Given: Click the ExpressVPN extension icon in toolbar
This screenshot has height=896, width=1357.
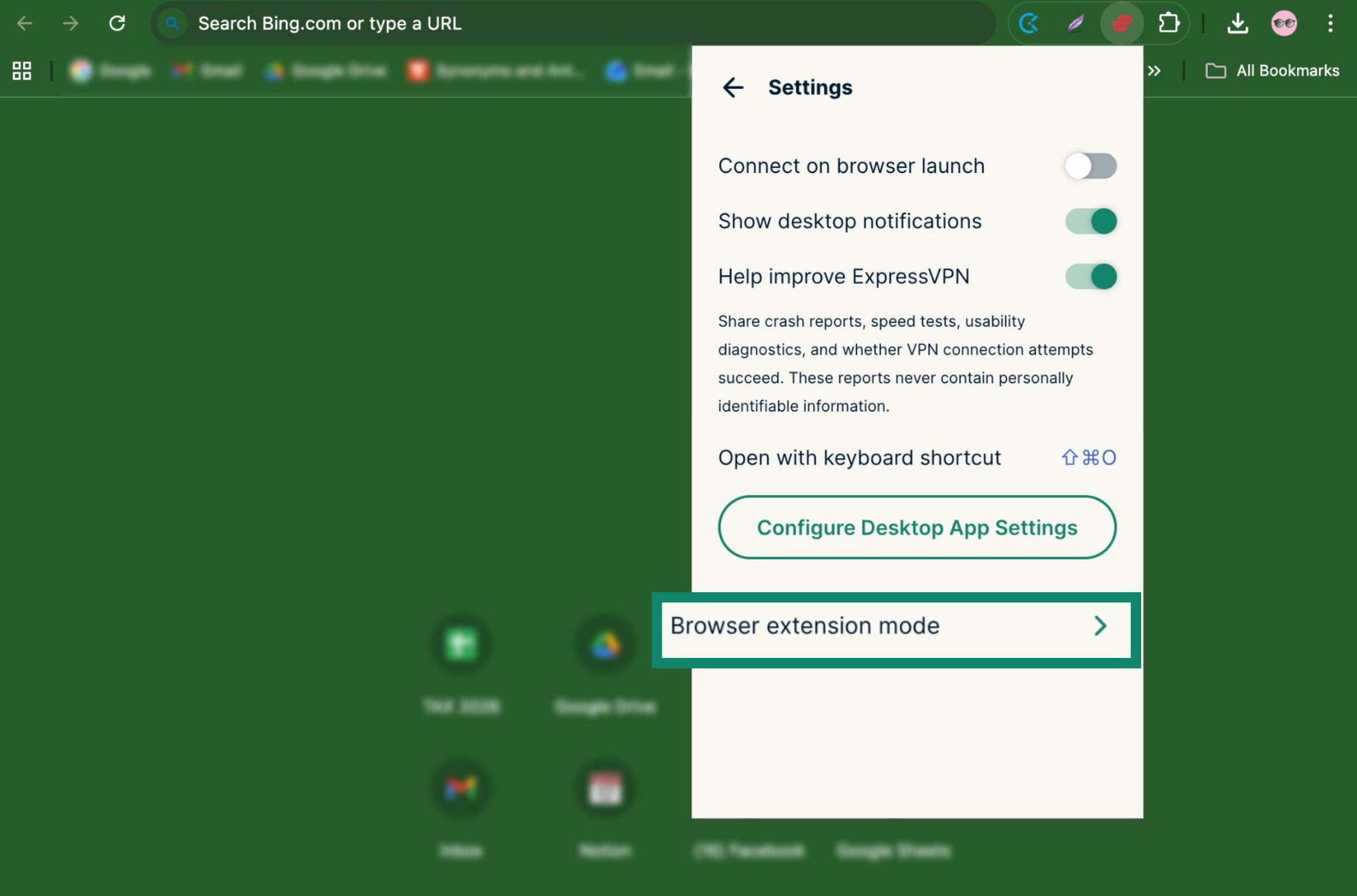Looking at the screenshot, I should tap(1121, 23).
